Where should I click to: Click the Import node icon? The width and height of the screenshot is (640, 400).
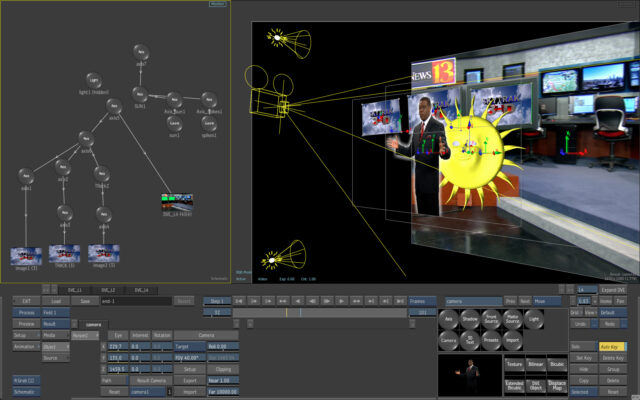(513, 342)
